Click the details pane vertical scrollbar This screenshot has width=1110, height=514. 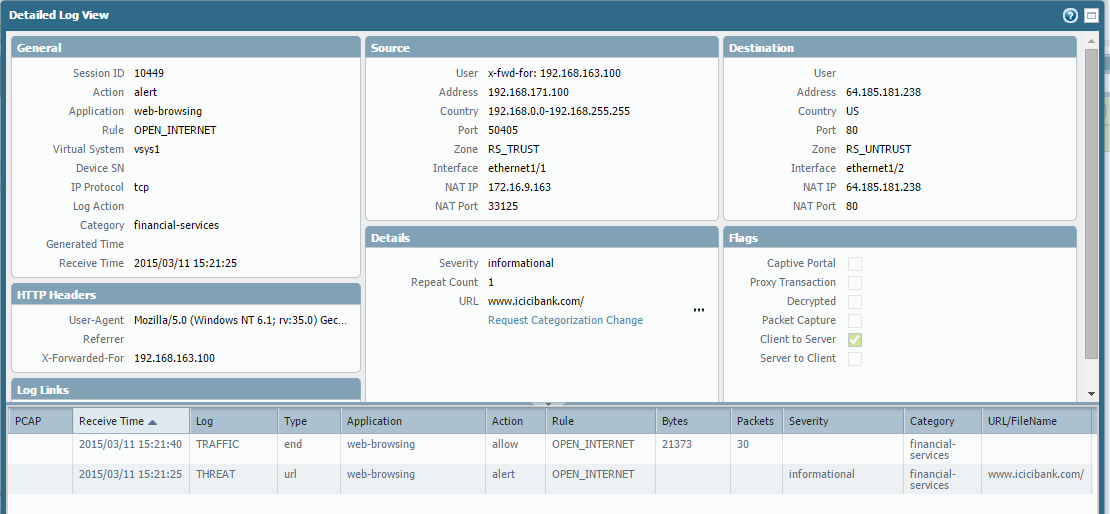pos(1091,200)
